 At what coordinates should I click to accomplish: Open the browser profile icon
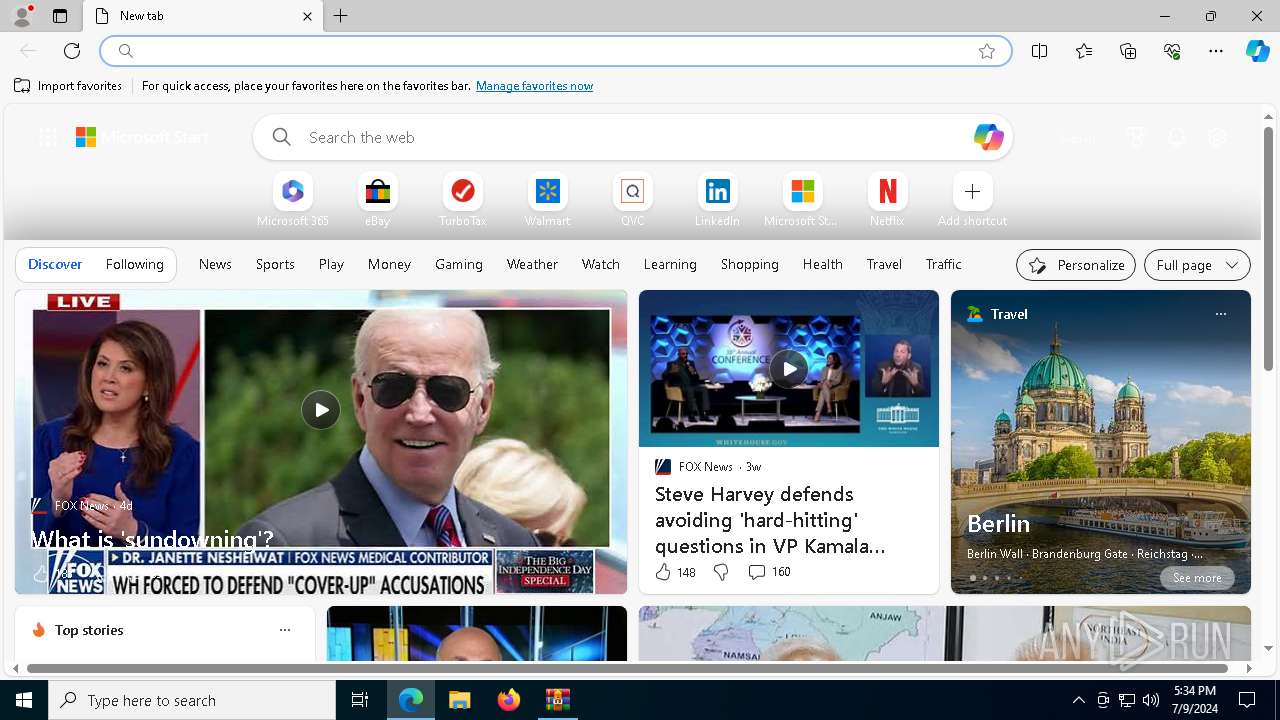coord(21,16)
